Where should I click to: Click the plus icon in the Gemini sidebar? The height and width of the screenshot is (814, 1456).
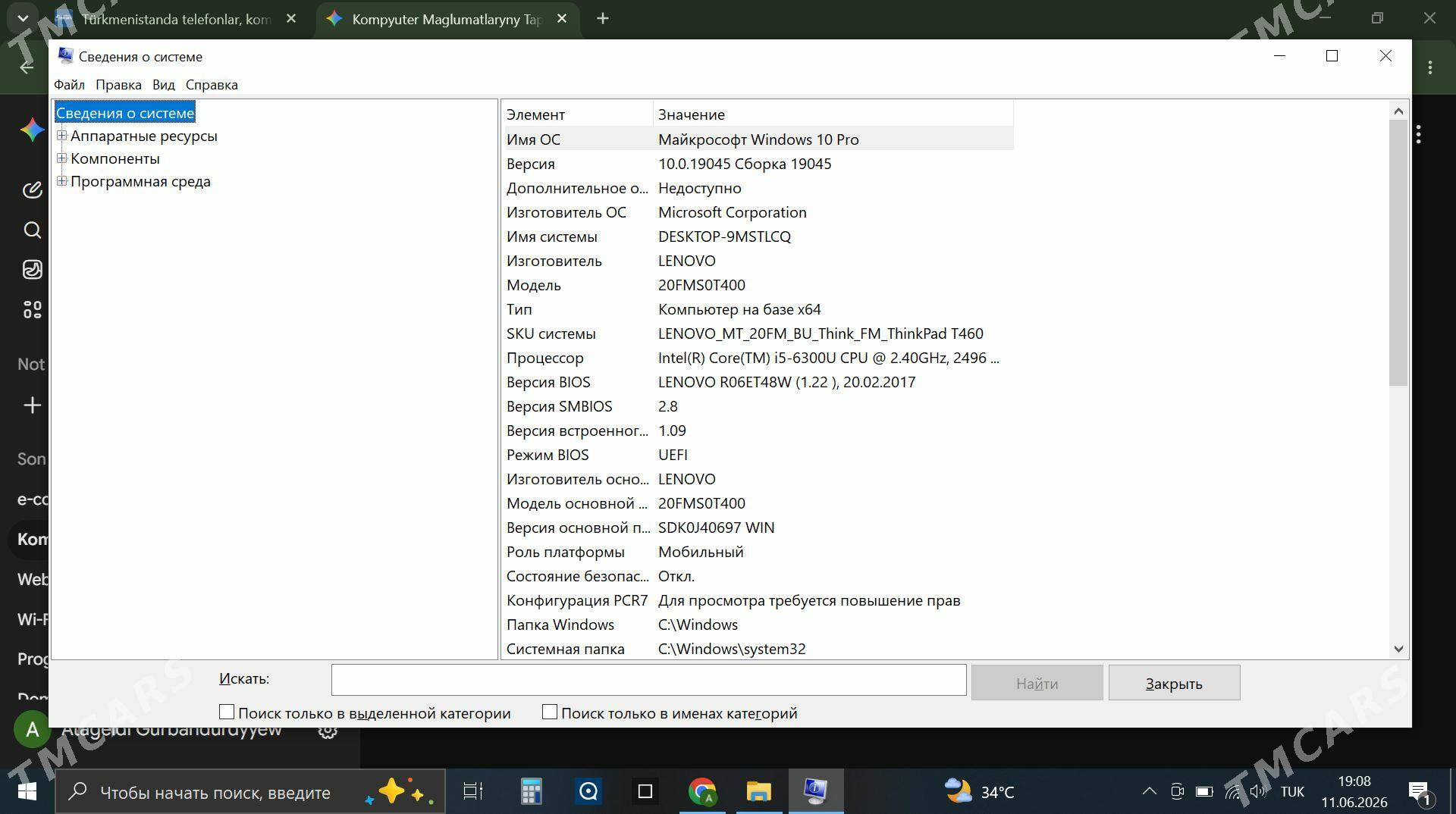pos(32,405)
